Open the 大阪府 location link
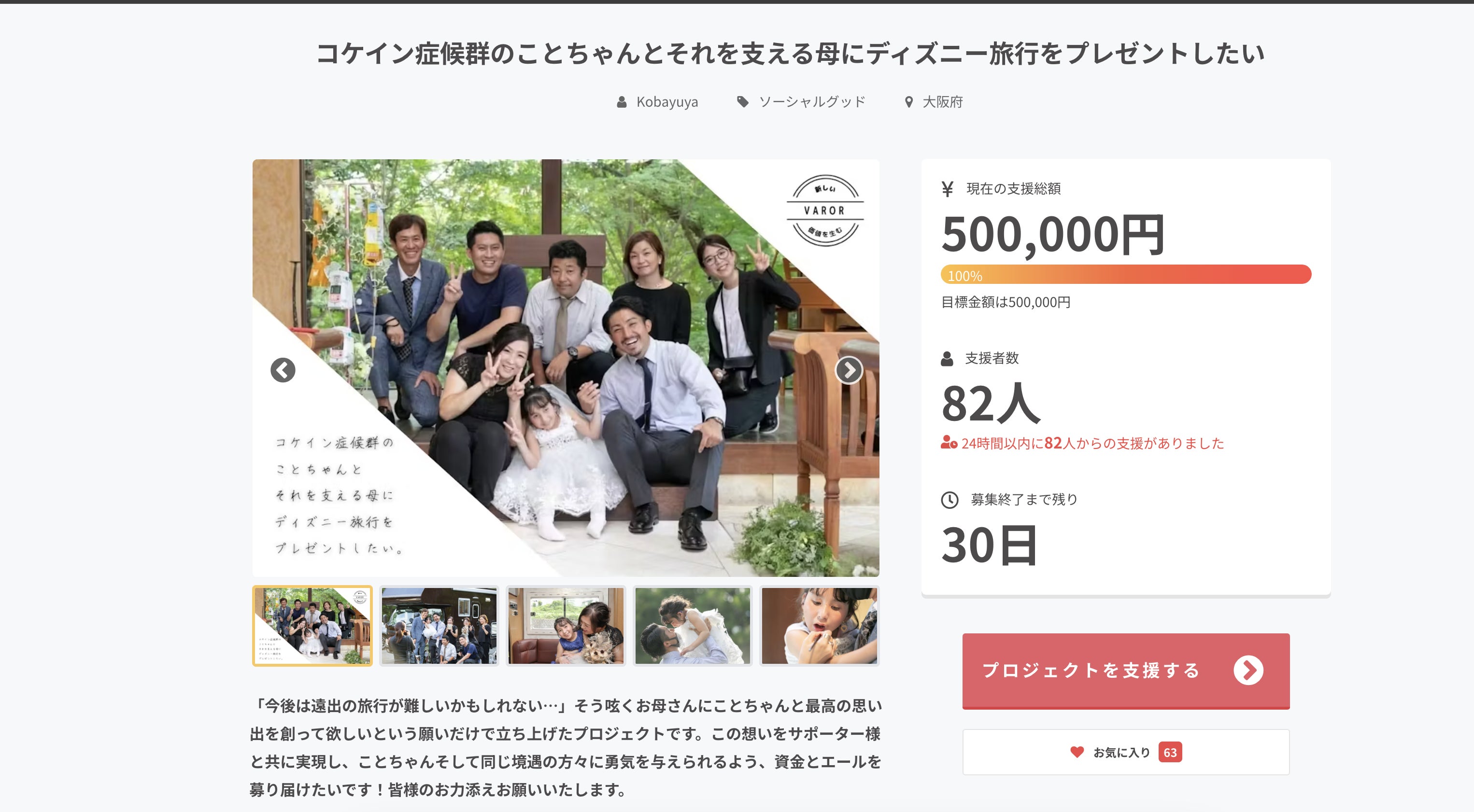Image resolution: width=1474 pixels, height=812 pixels. (942, 102)
